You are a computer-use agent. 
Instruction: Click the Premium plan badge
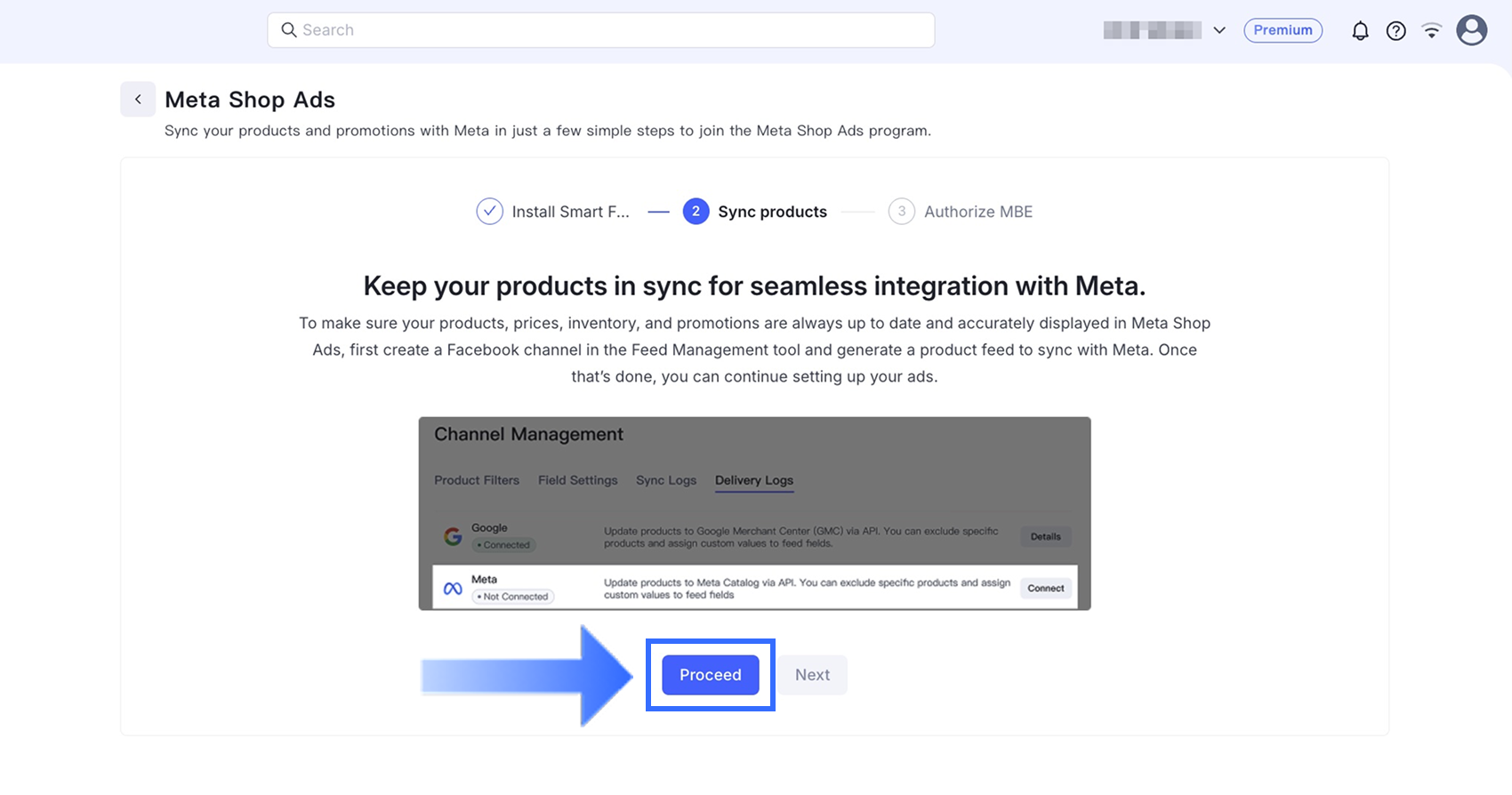tap(1283, 30)
